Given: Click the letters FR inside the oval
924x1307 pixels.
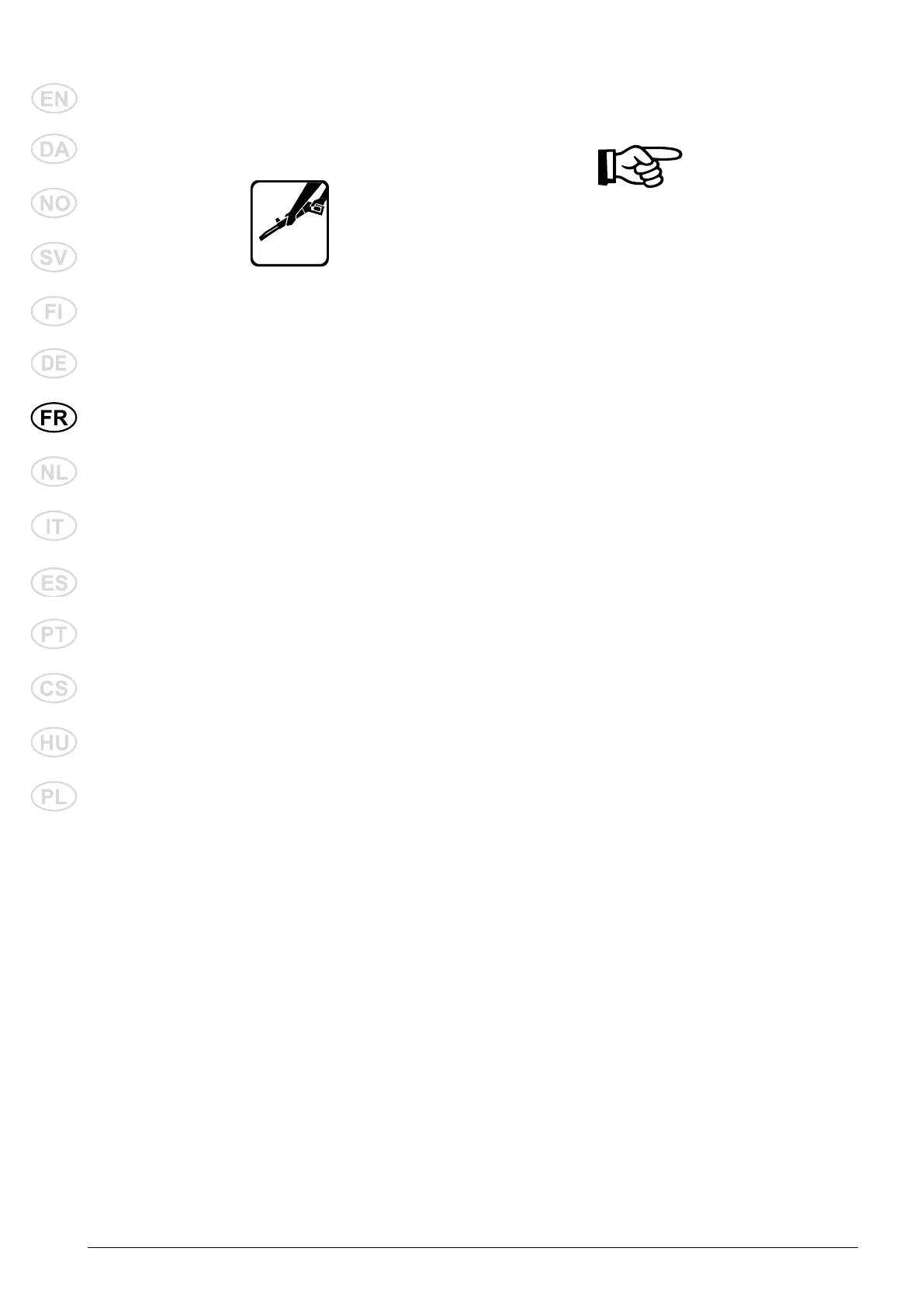Looking at the screenshot, I should point(54,418).
